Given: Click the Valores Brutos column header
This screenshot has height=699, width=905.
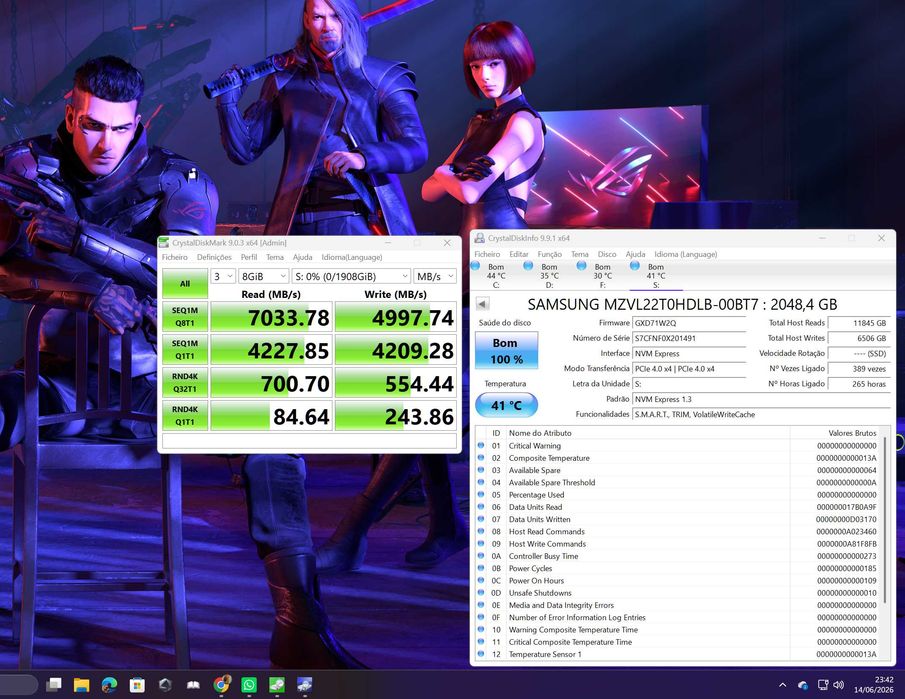Looking at the screenshot, I should point(835,433).
